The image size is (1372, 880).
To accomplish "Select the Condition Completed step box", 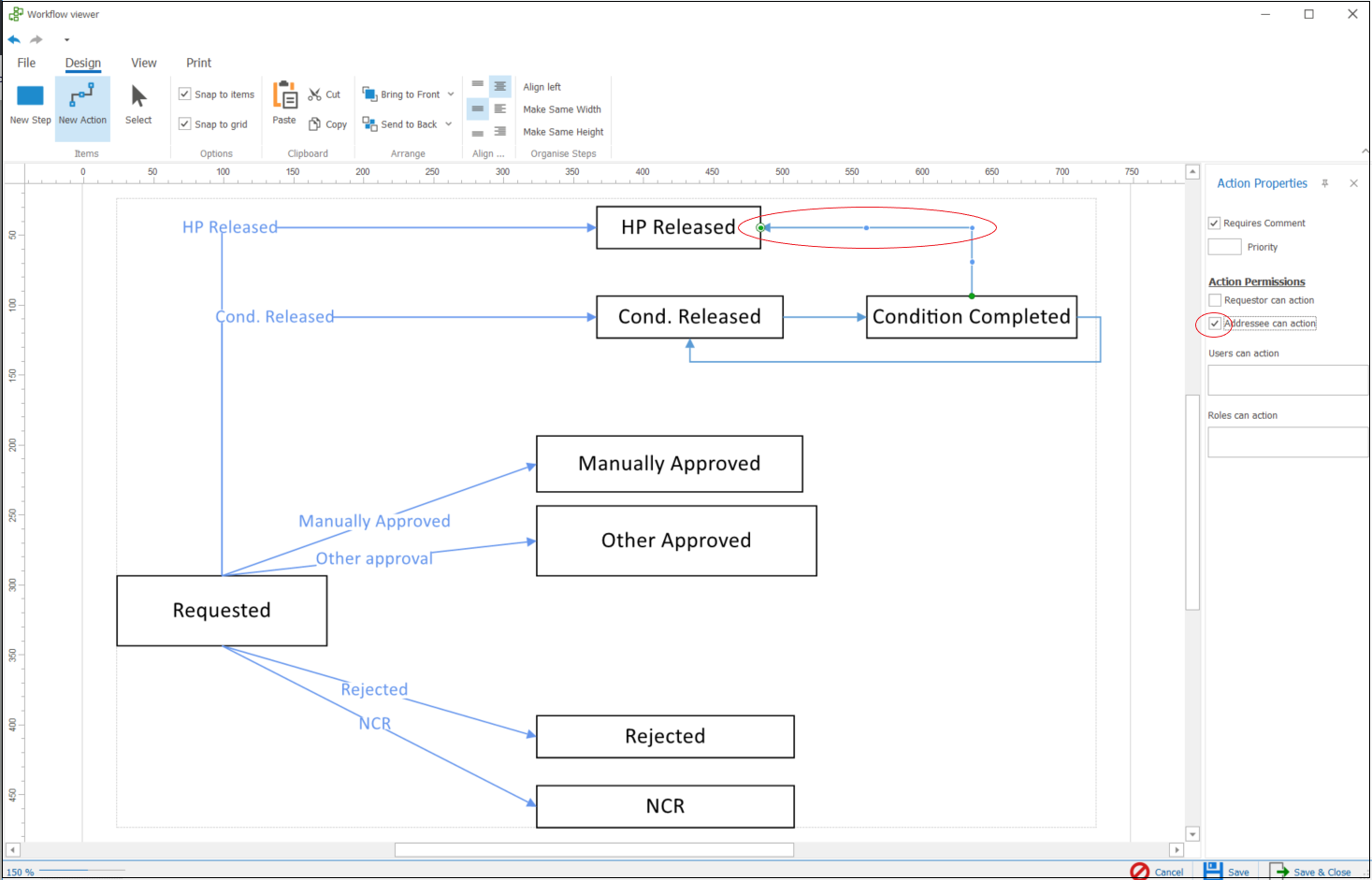I will coord(972,317).
